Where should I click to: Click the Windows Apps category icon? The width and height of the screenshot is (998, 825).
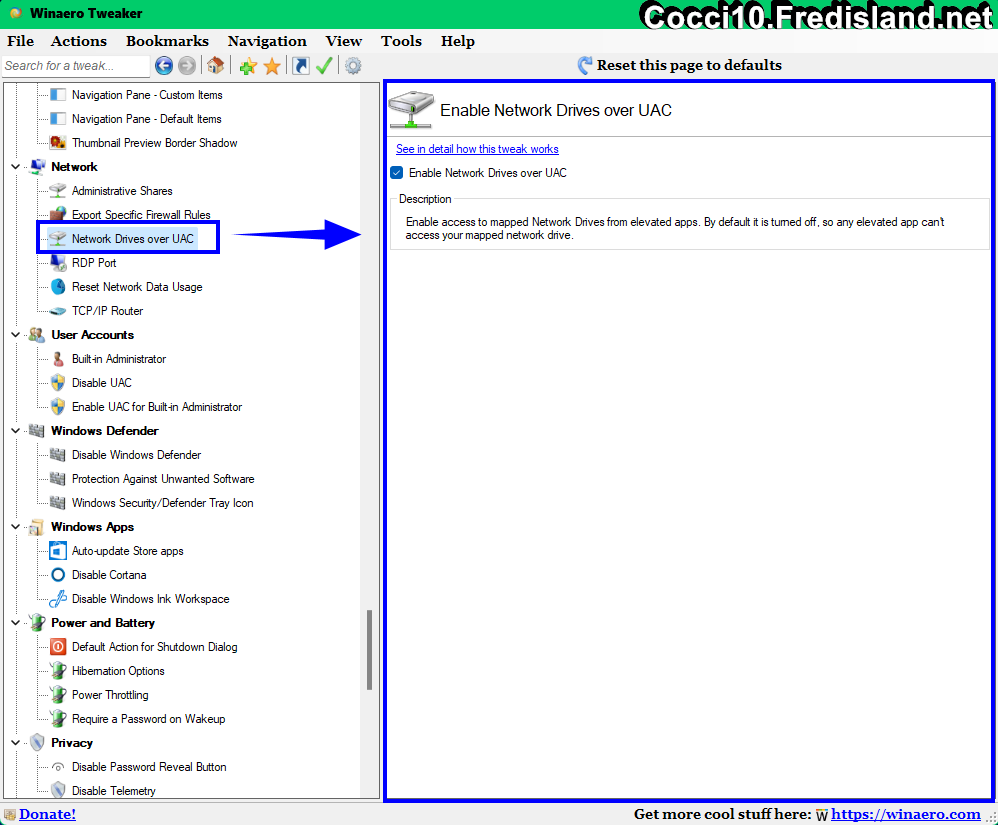click(x=38, y=527)
